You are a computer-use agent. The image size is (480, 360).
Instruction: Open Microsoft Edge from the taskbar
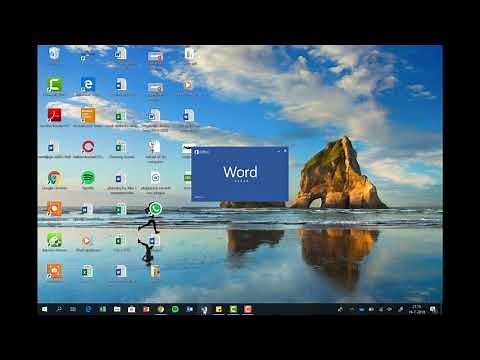pyautogui.click(x=88, y=309)
